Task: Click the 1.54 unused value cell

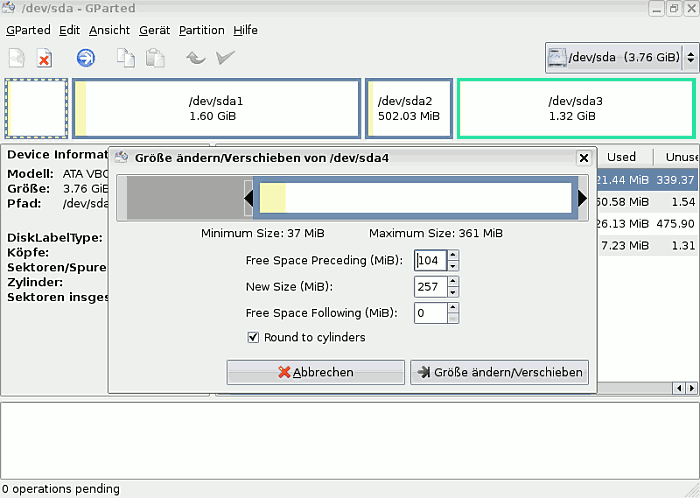Action: pyautogui.click(x=683, y=202)
